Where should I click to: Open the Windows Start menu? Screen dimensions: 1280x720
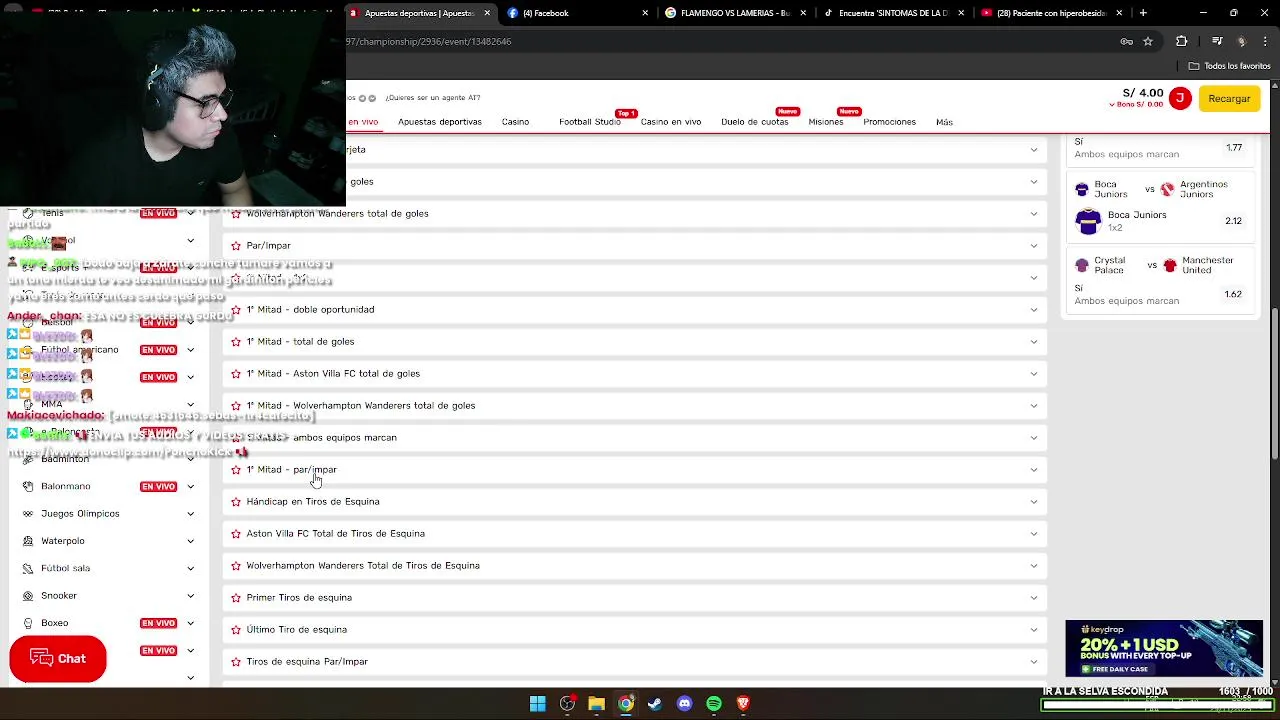tap(537, 704)
